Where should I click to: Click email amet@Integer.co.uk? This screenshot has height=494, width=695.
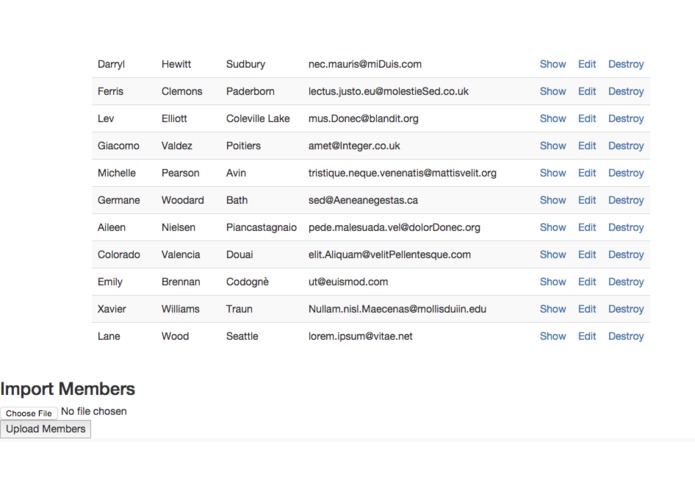(354, 146)
